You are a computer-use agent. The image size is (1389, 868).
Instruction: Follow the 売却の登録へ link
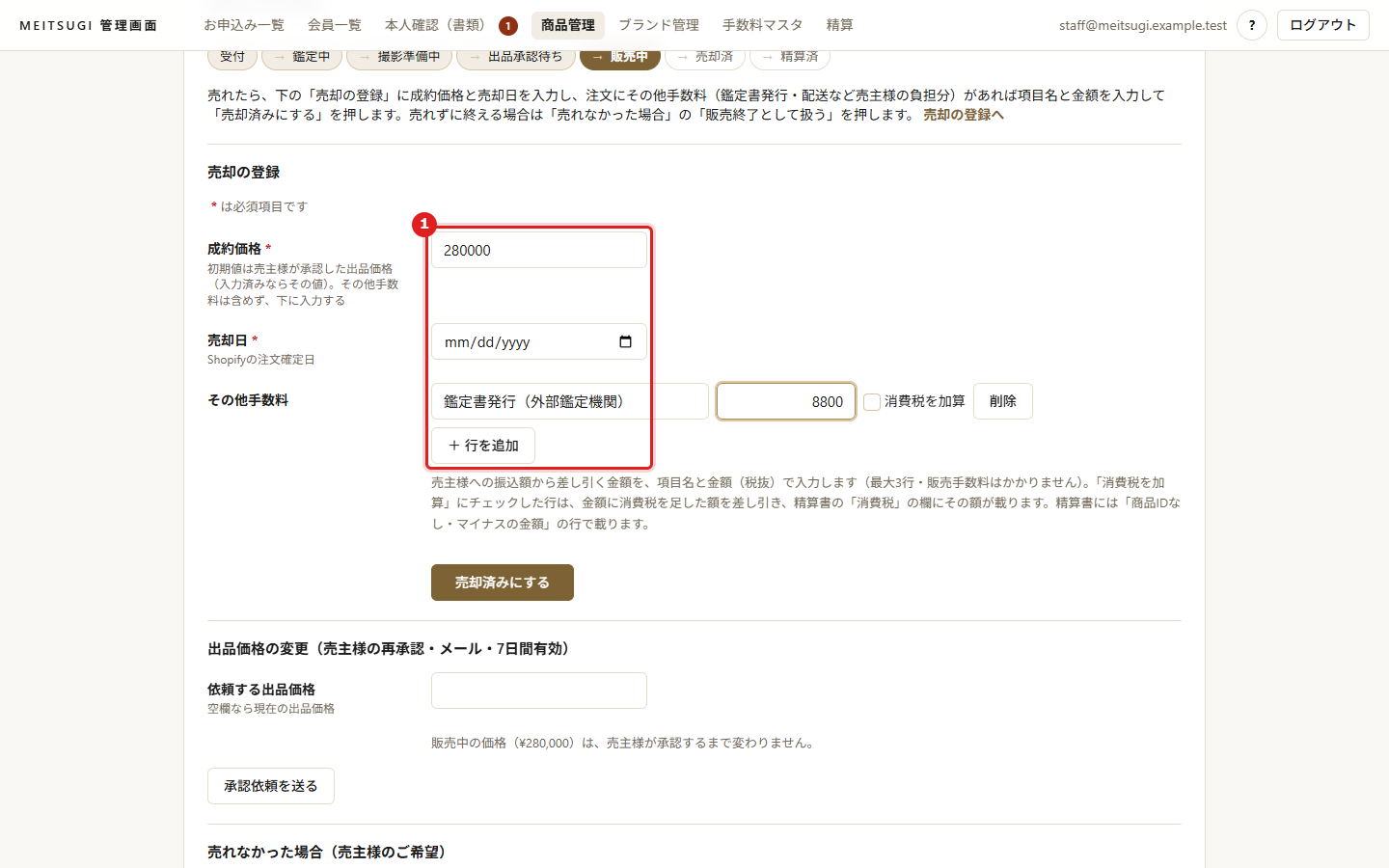point(964,115)
